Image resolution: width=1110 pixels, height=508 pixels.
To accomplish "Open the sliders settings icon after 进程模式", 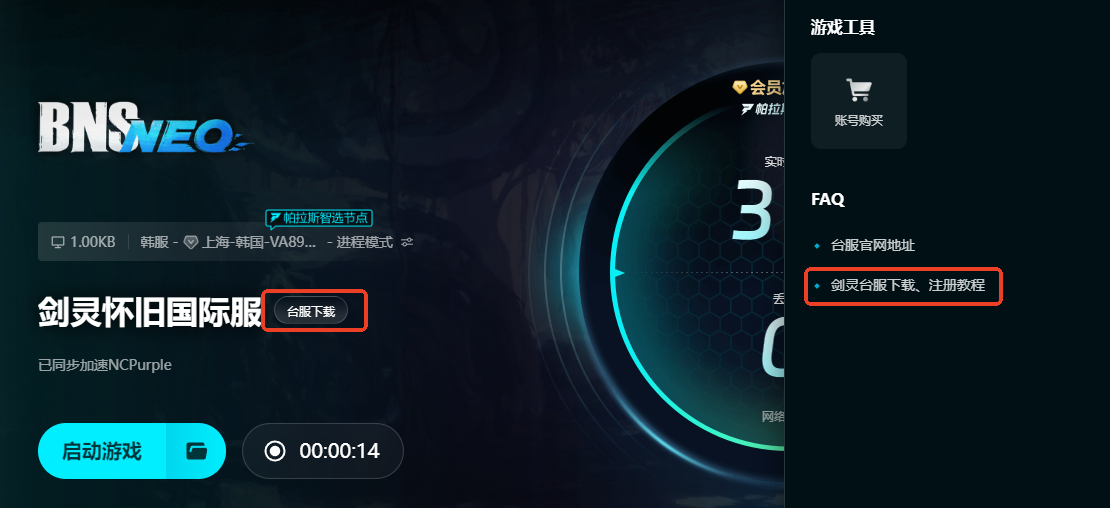I will pos(407,242).
